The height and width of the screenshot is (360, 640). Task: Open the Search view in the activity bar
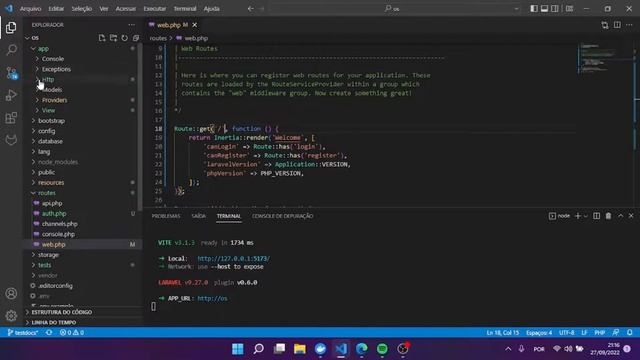11,50
